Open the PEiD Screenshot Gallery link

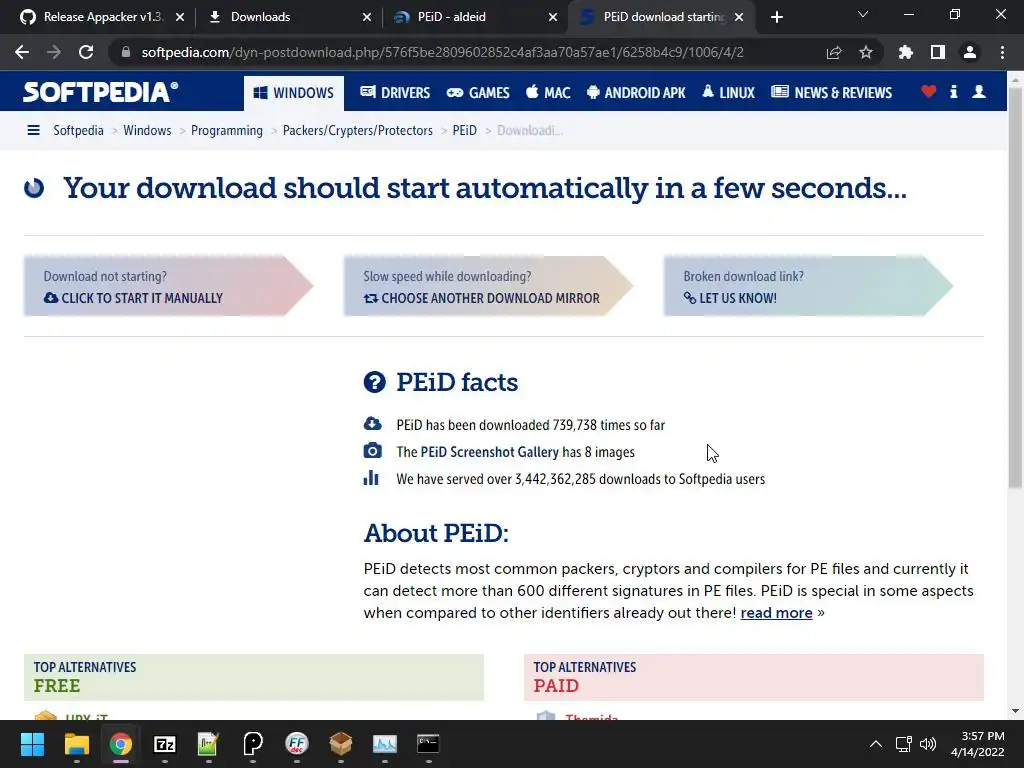tap(490, 452)
